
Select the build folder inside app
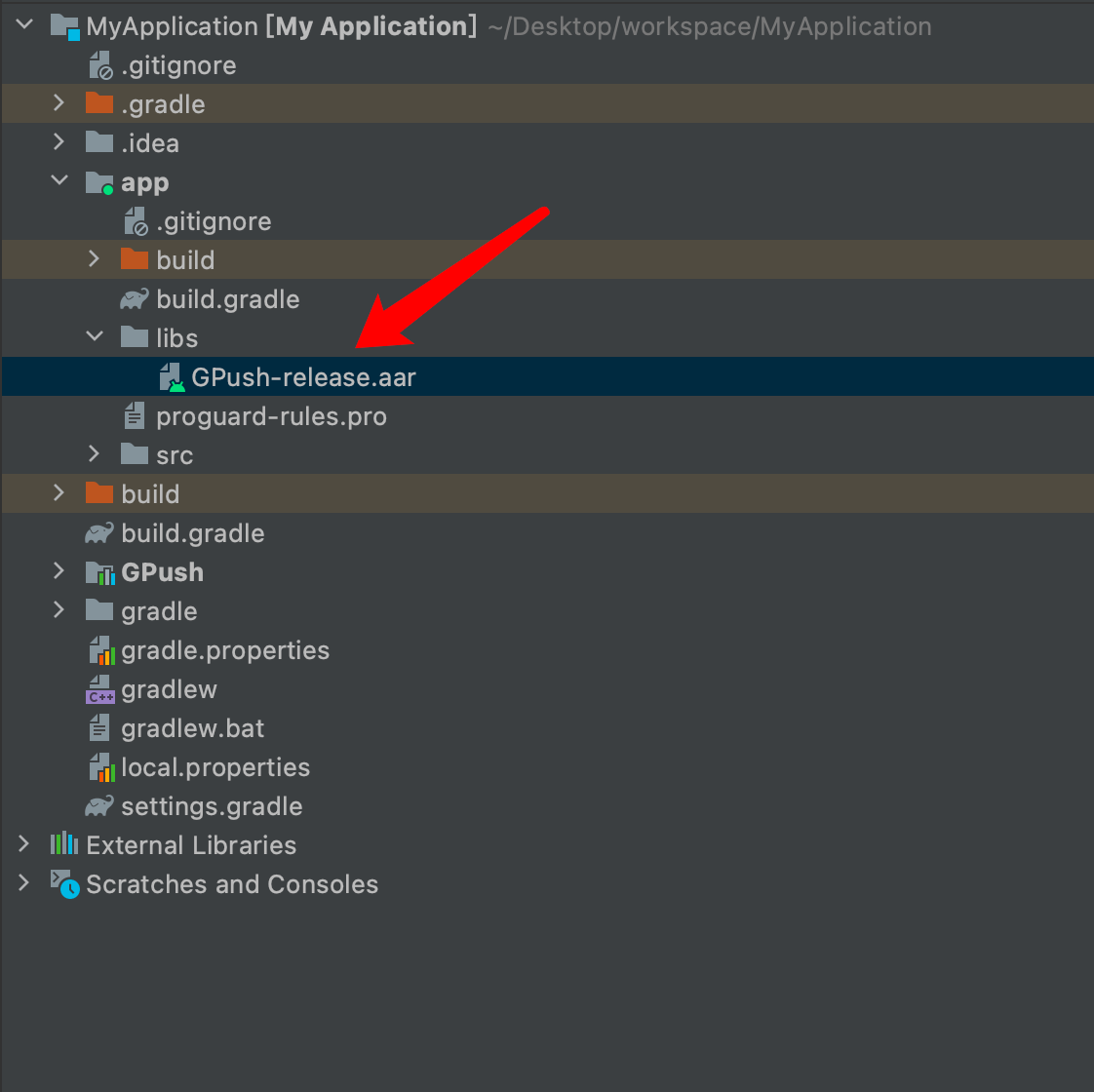pyautogui.click(x=185, y=260)
